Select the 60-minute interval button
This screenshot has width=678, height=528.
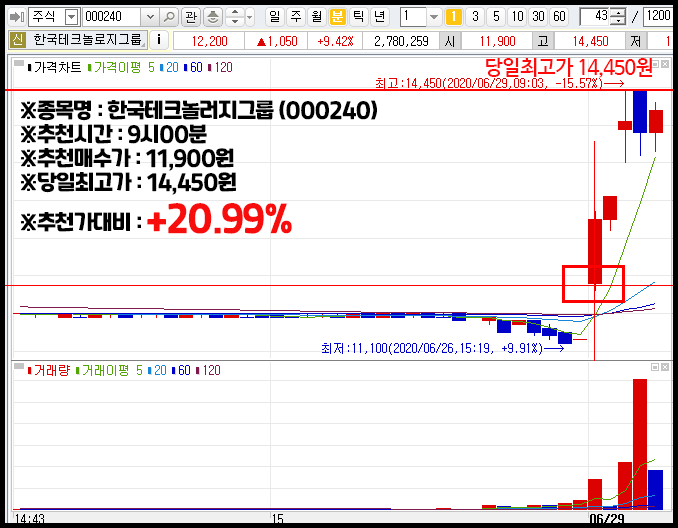coord(560,17)
